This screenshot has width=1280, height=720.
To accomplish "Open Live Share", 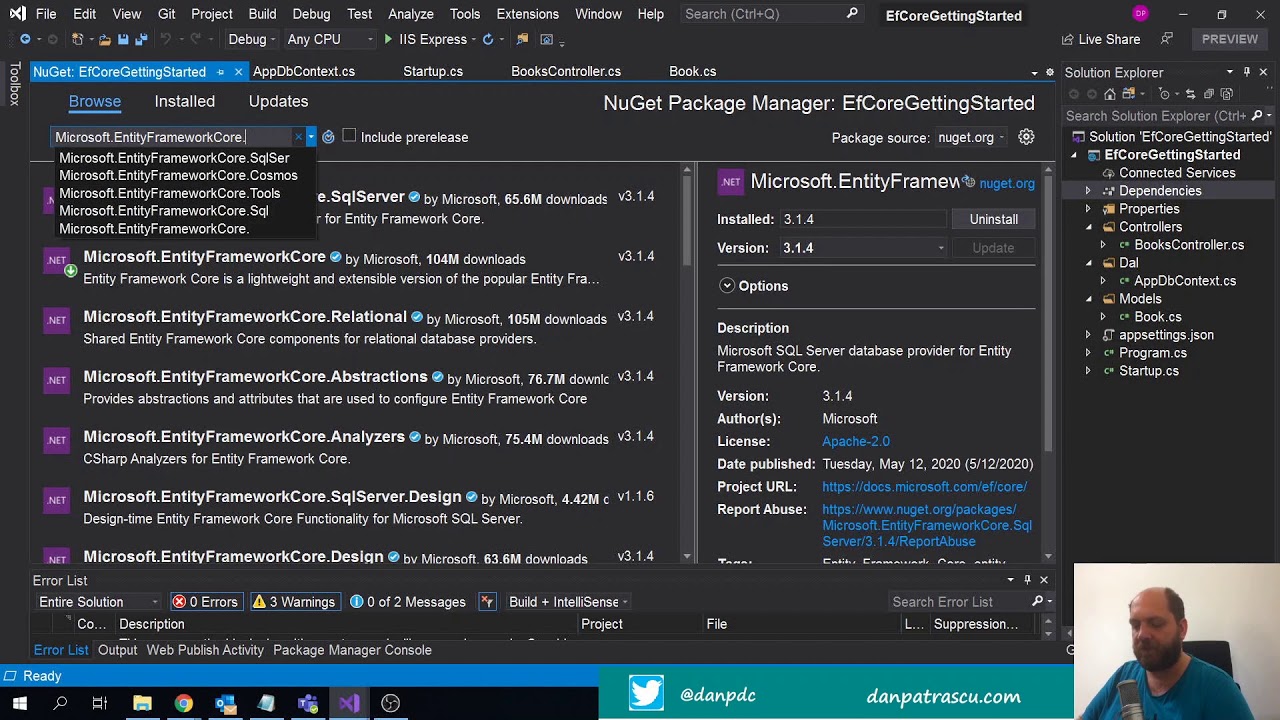I will coord(1099,39).
